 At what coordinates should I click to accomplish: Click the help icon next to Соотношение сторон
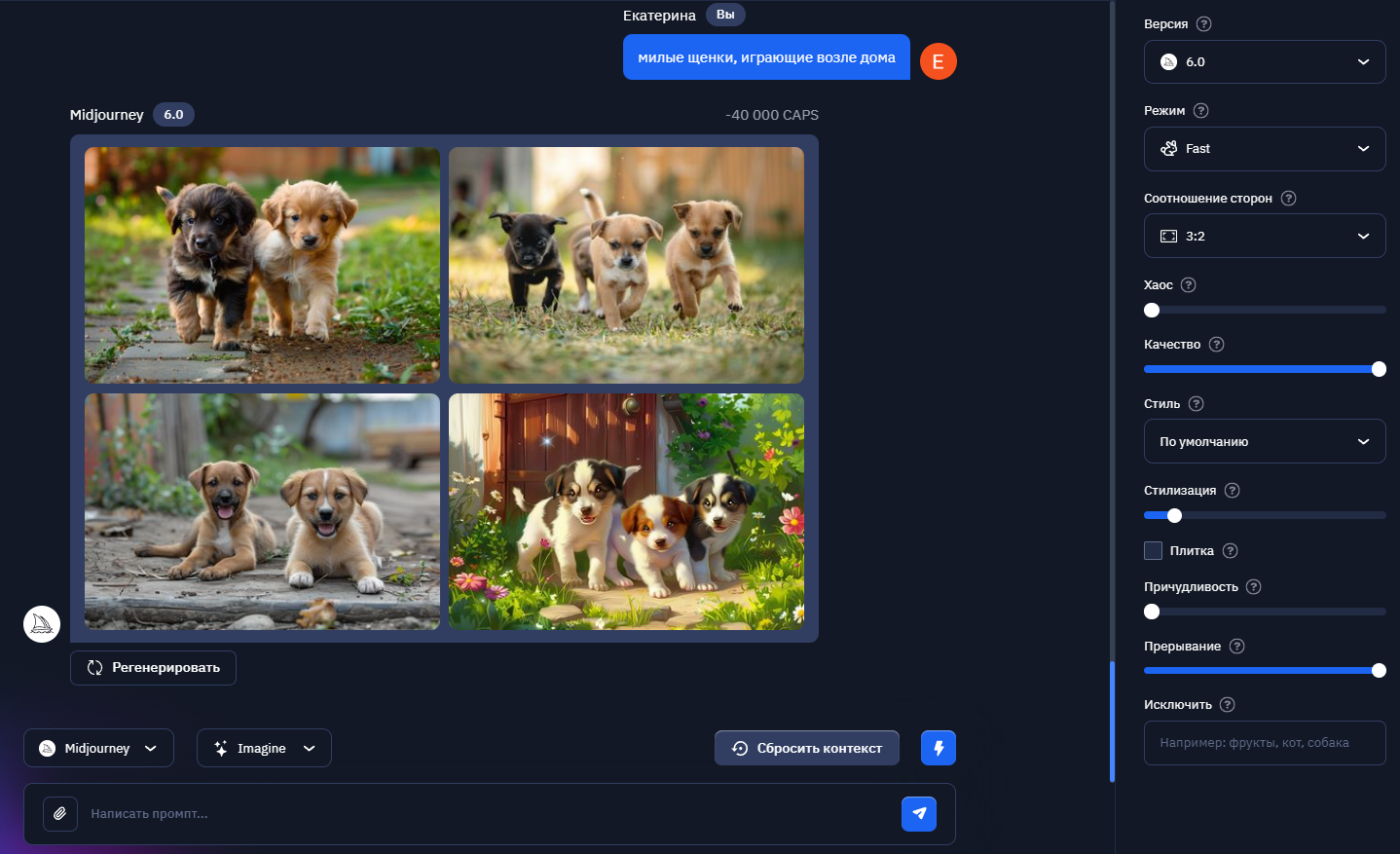click(1288, 199)
